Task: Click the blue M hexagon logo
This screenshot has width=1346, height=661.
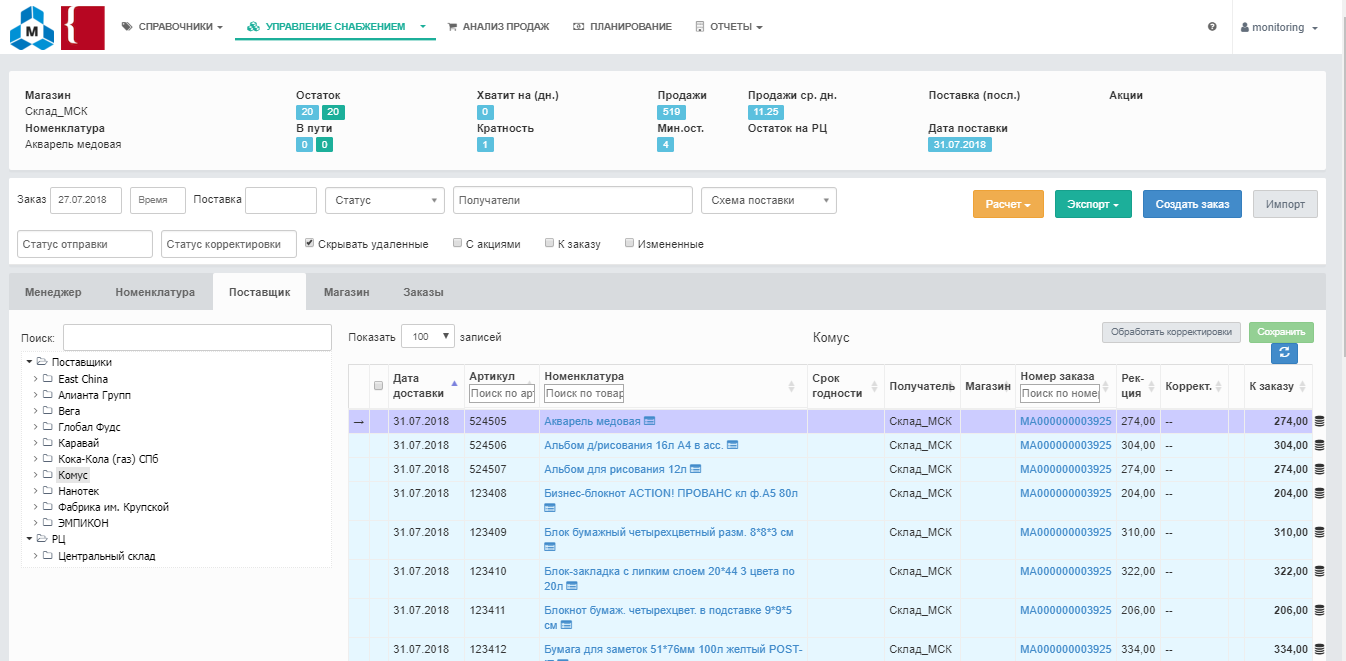Action: [x=32, y=28]
